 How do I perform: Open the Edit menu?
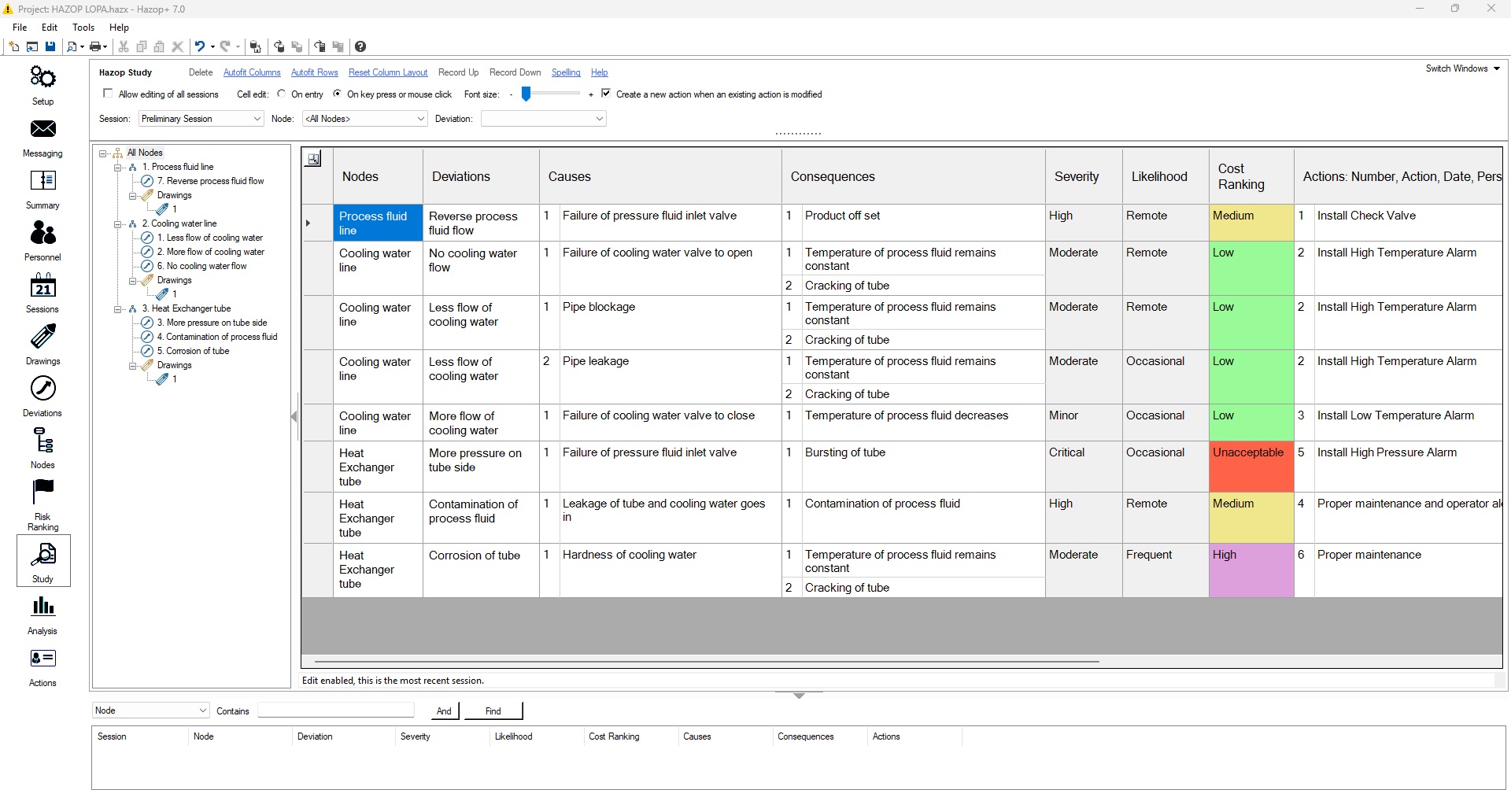coord(50,28)
